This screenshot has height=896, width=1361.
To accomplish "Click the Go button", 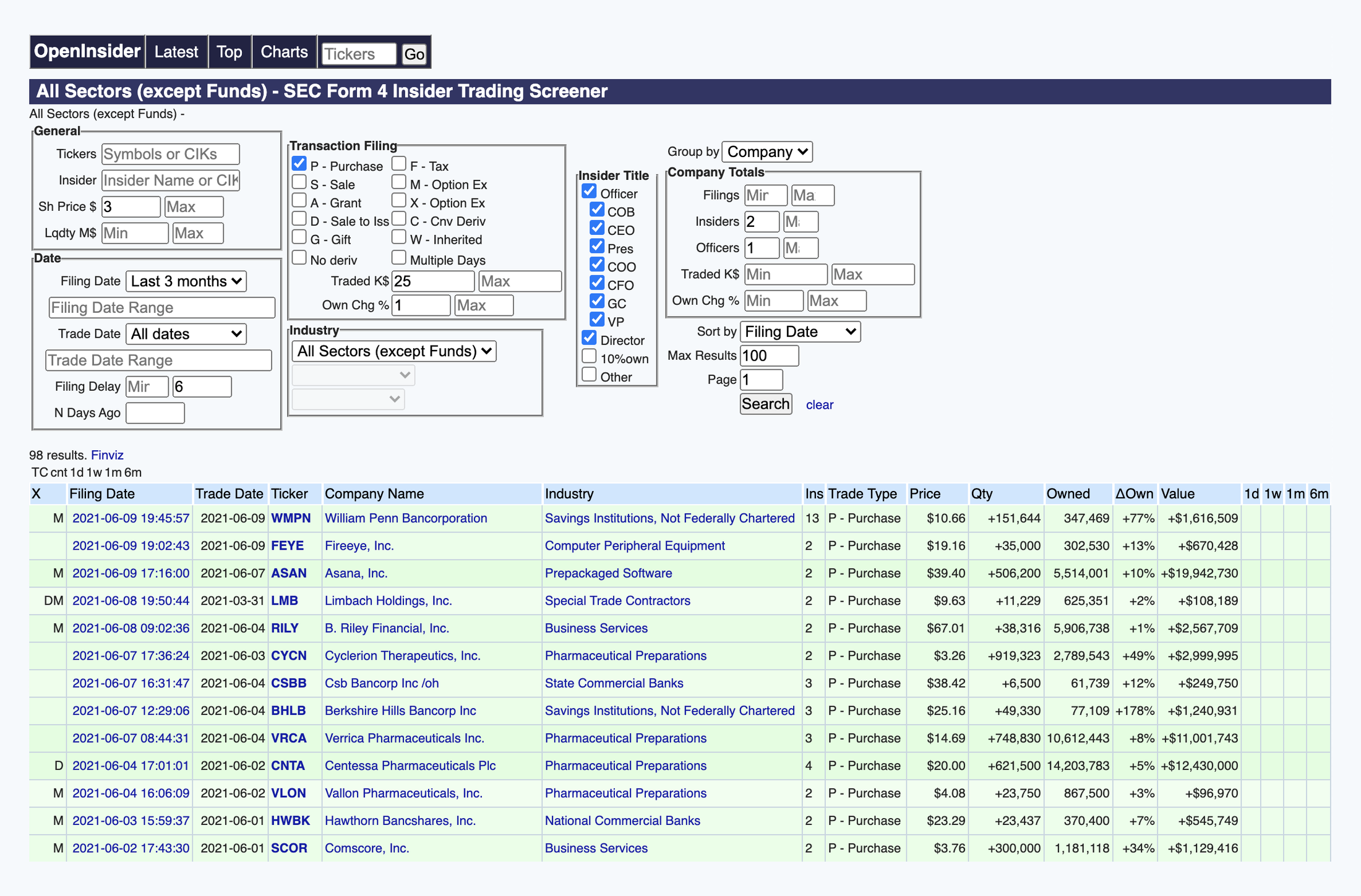I will click(414, 54).
